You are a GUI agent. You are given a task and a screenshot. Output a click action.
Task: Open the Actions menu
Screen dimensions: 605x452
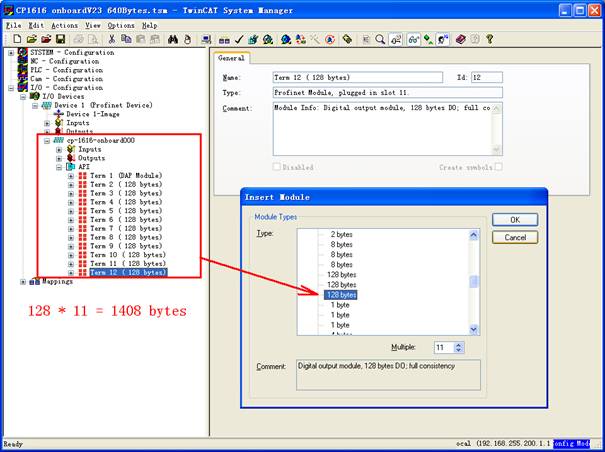coord(64,25)
